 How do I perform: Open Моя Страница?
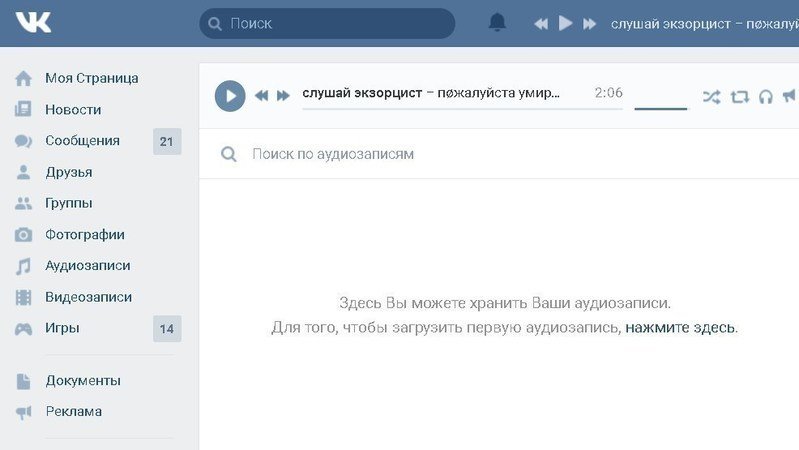coord(92,78)
